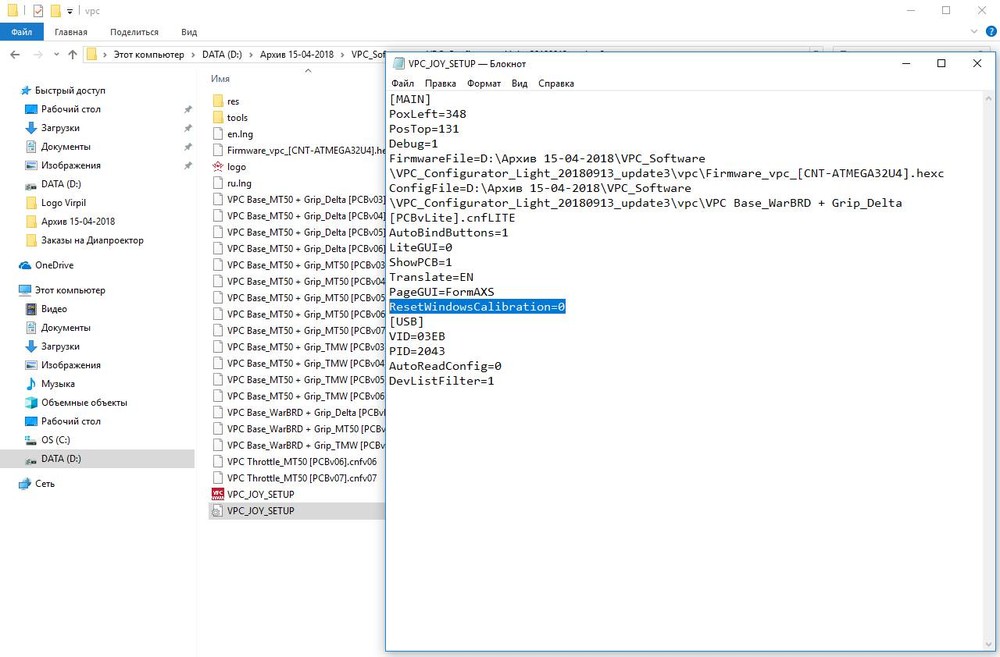Click the 'VID=03EB' line in Notepad
The width and height of the screenshot is (1000, 657).
[417, 336]
